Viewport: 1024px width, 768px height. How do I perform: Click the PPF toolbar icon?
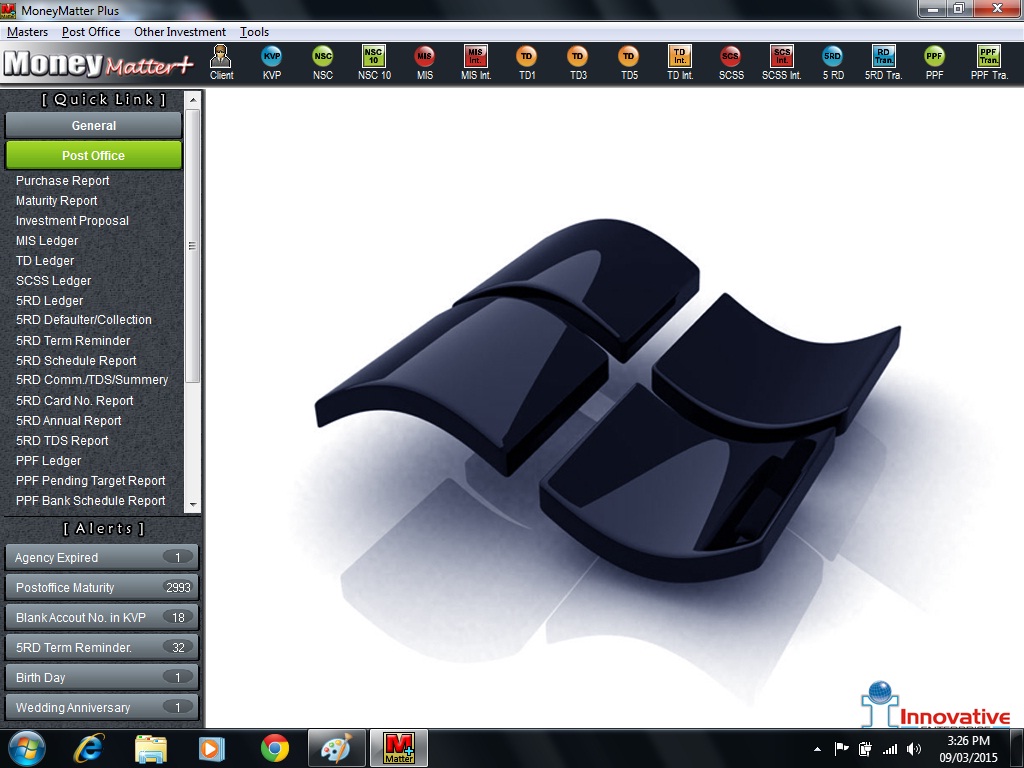click(934, 62)
